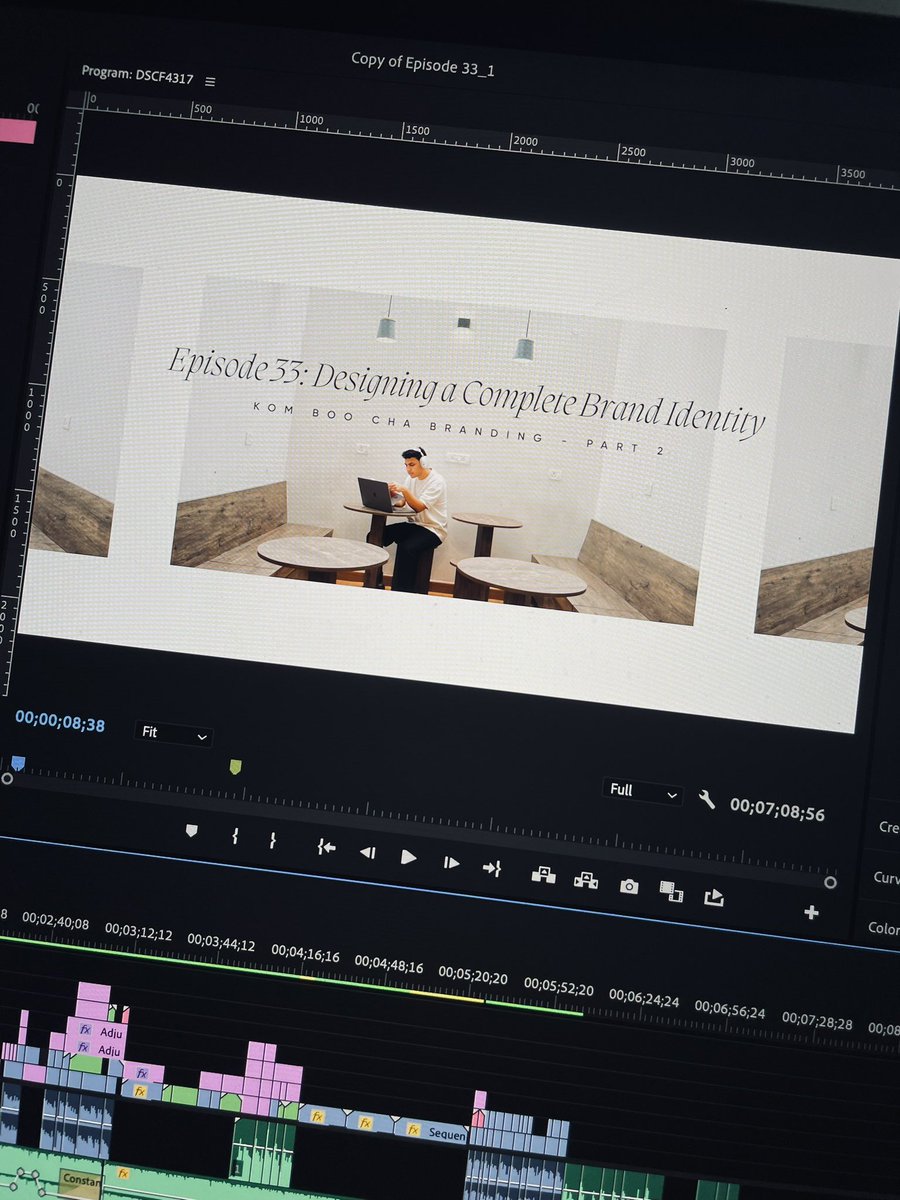
Task: Expand the "Curv" section in right panel
Action: pos(885,877)
